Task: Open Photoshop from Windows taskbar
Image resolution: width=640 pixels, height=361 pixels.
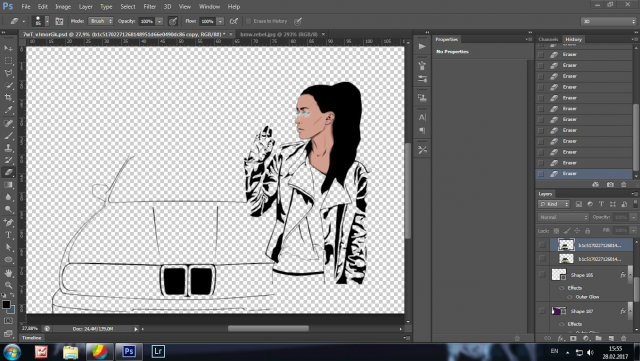Action: click(129, 352)
